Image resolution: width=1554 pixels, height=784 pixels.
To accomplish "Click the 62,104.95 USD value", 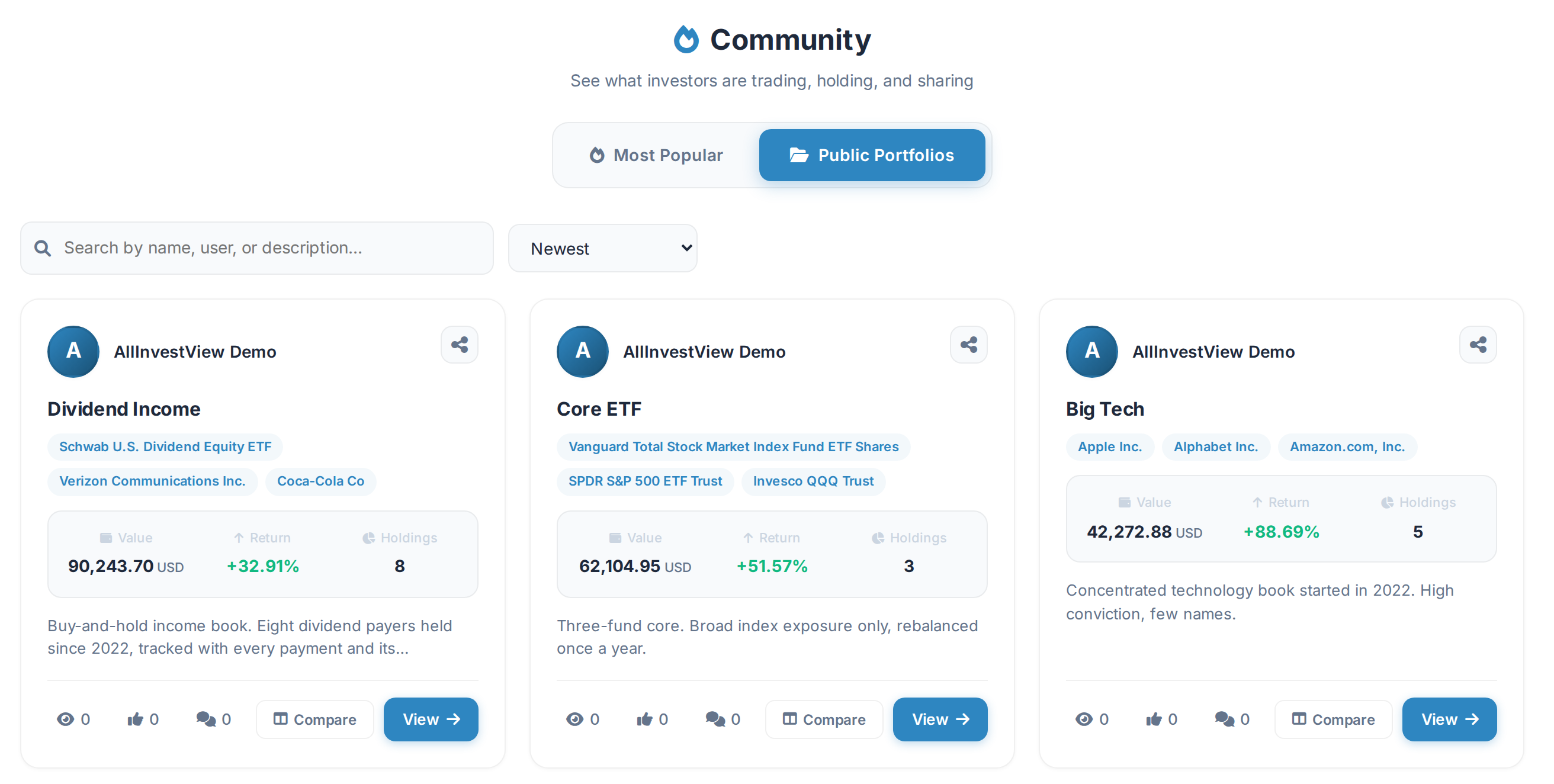I will [x=635, y=566].
